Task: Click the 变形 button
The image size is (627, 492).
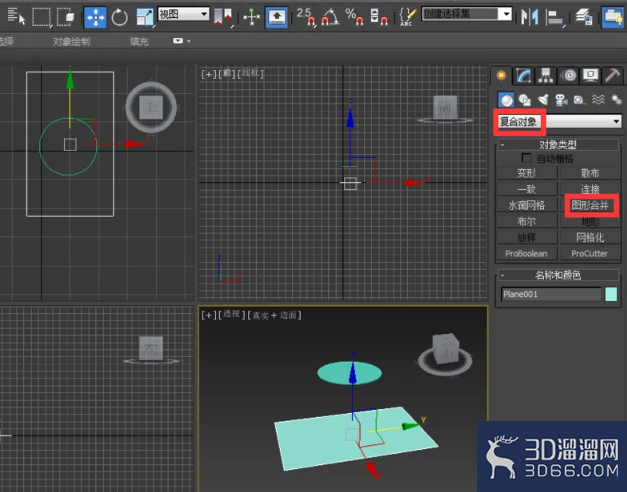Action: 527,173
